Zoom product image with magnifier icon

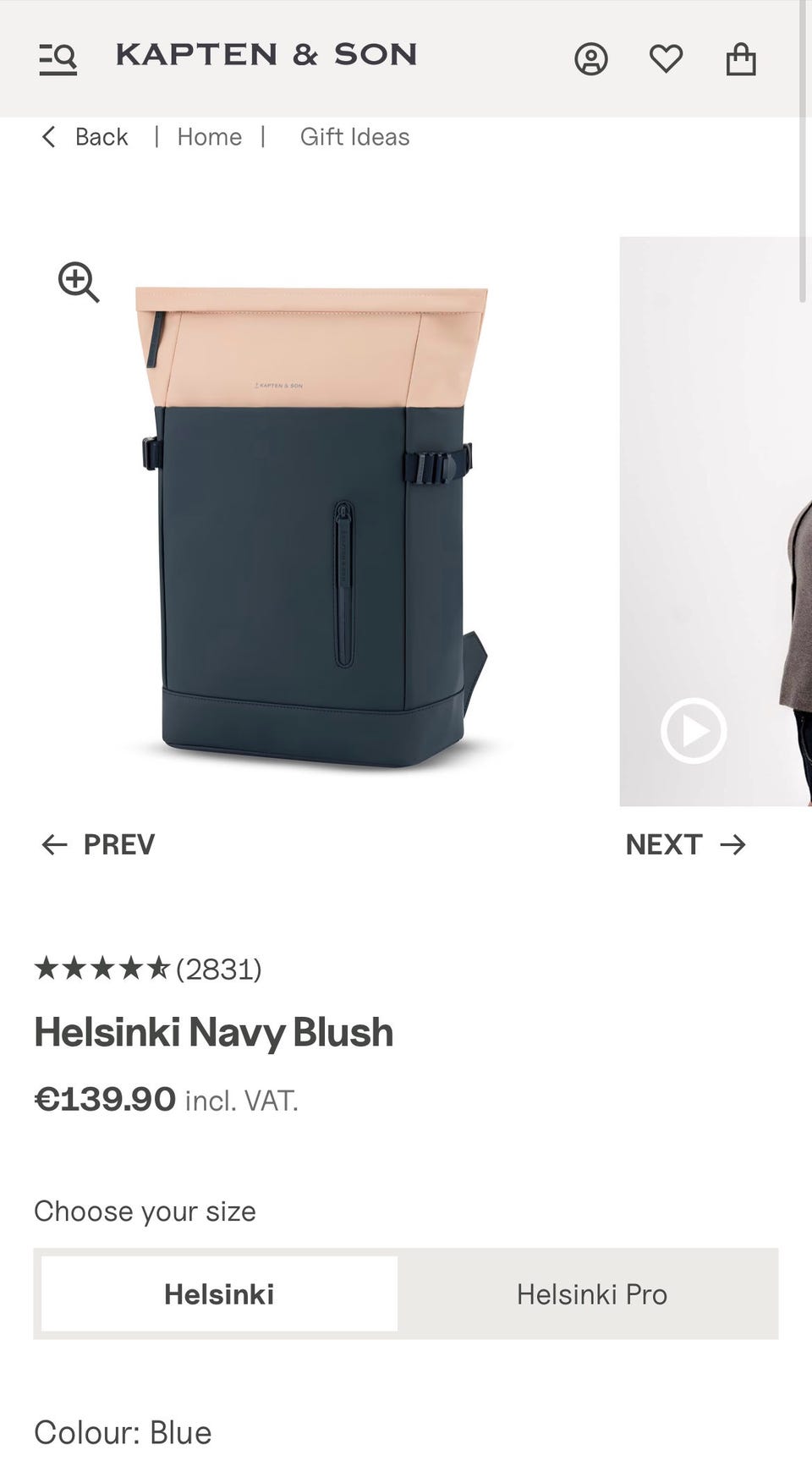[x=79, y=282]
